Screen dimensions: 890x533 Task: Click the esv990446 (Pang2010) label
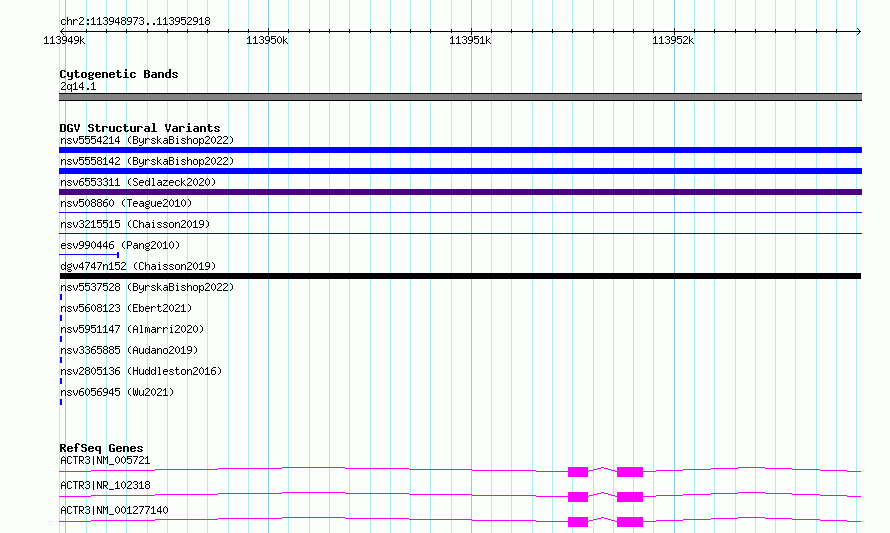click(x=120, y=245)
